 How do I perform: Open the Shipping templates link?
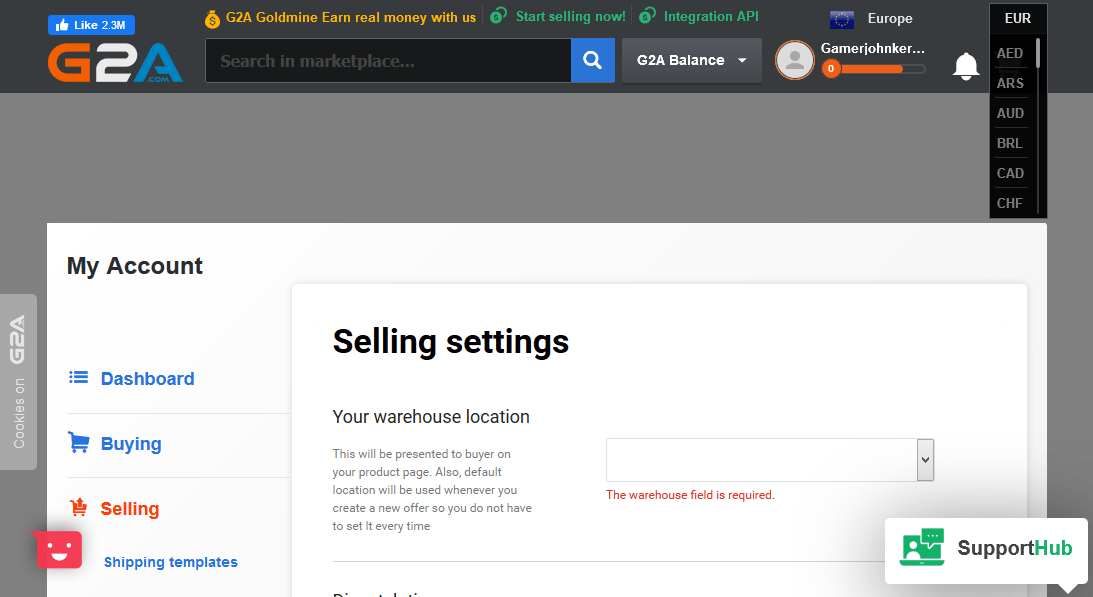tap(170, 562)
